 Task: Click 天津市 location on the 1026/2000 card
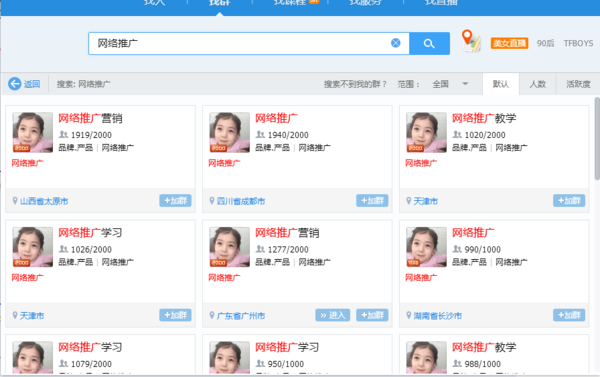(x=32, y=315)
